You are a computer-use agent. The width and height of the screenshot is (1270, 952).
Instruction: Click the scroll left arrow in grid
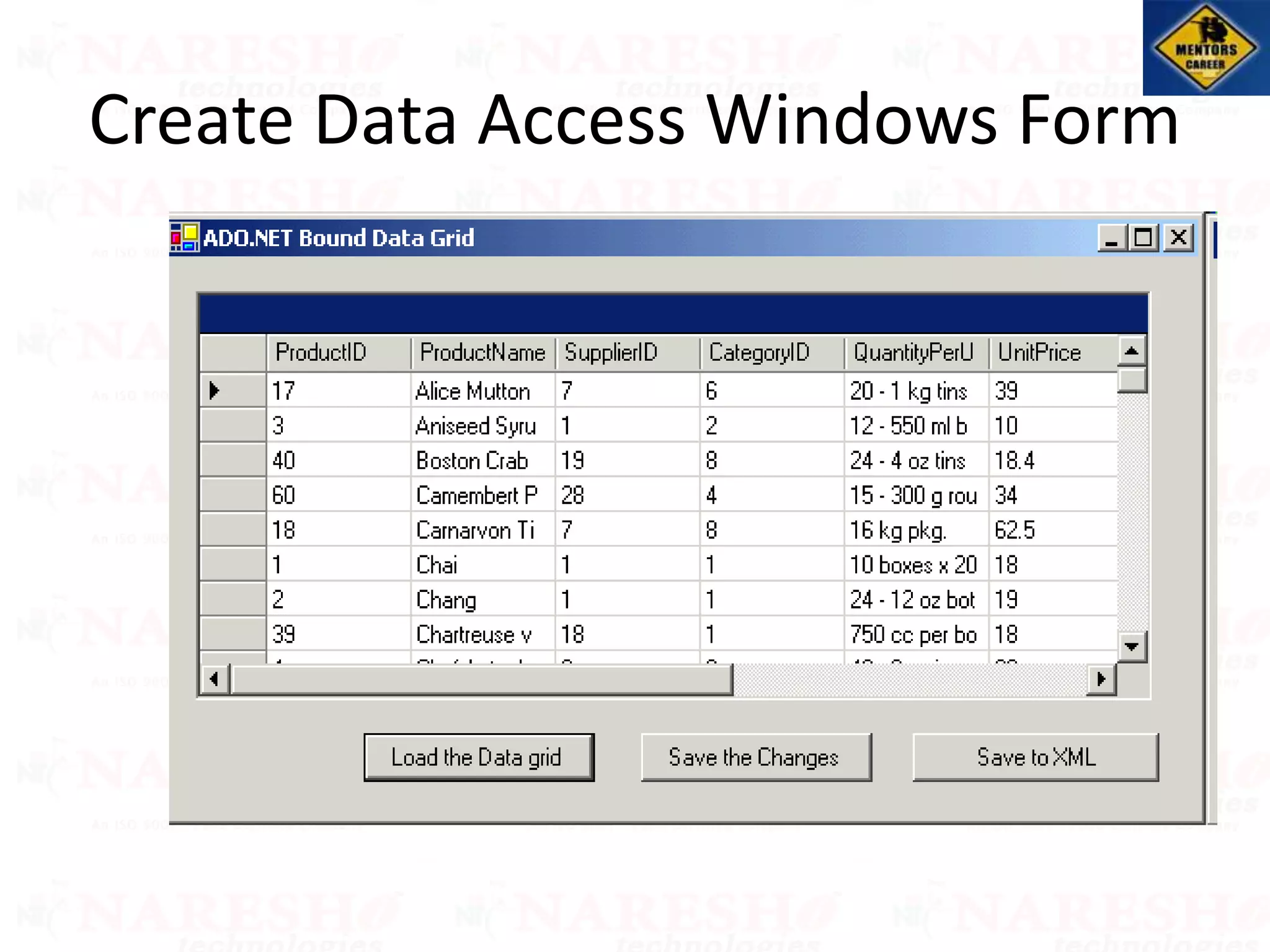[x=215, y=679]
